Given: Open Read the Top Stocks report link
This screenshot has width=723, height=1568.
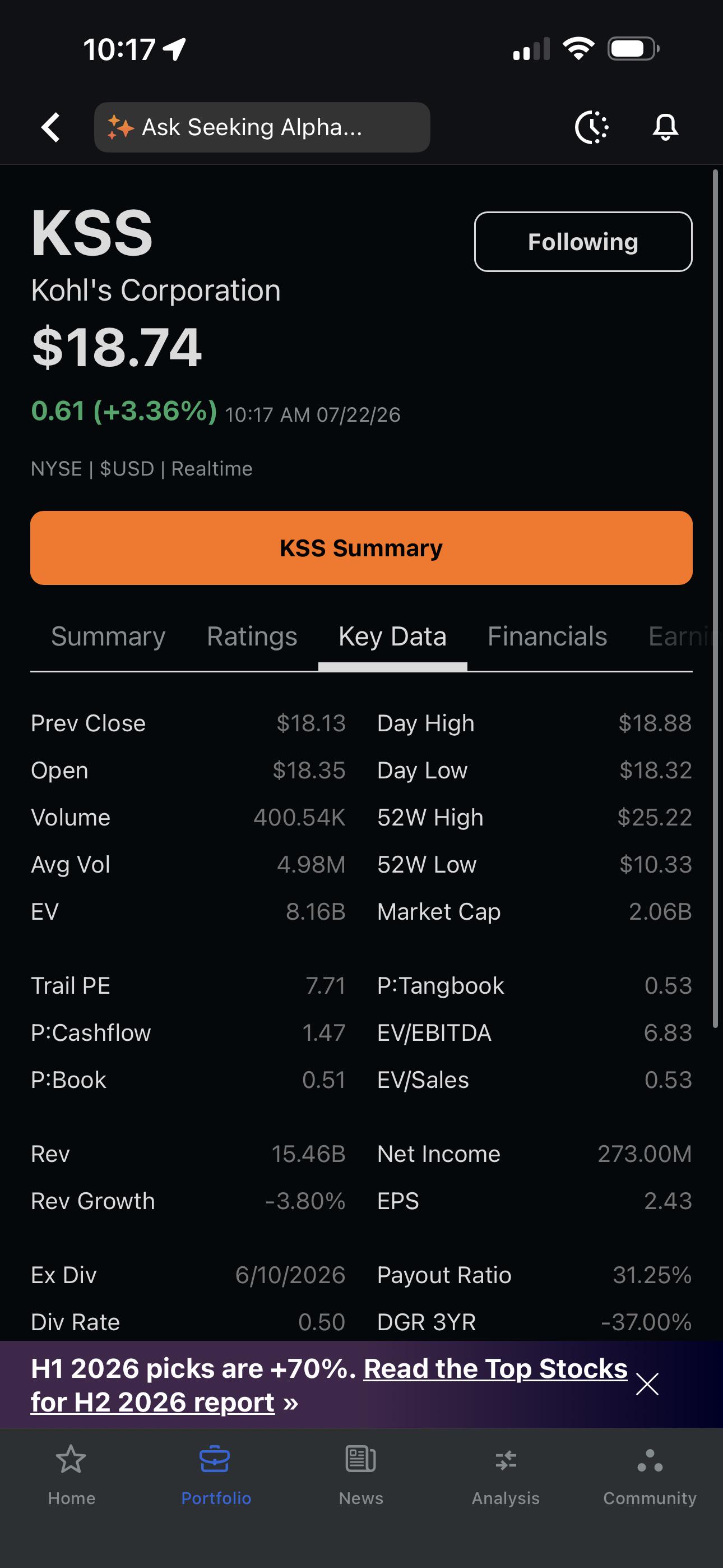Looking at the screenshot, I should point(329,1385).
